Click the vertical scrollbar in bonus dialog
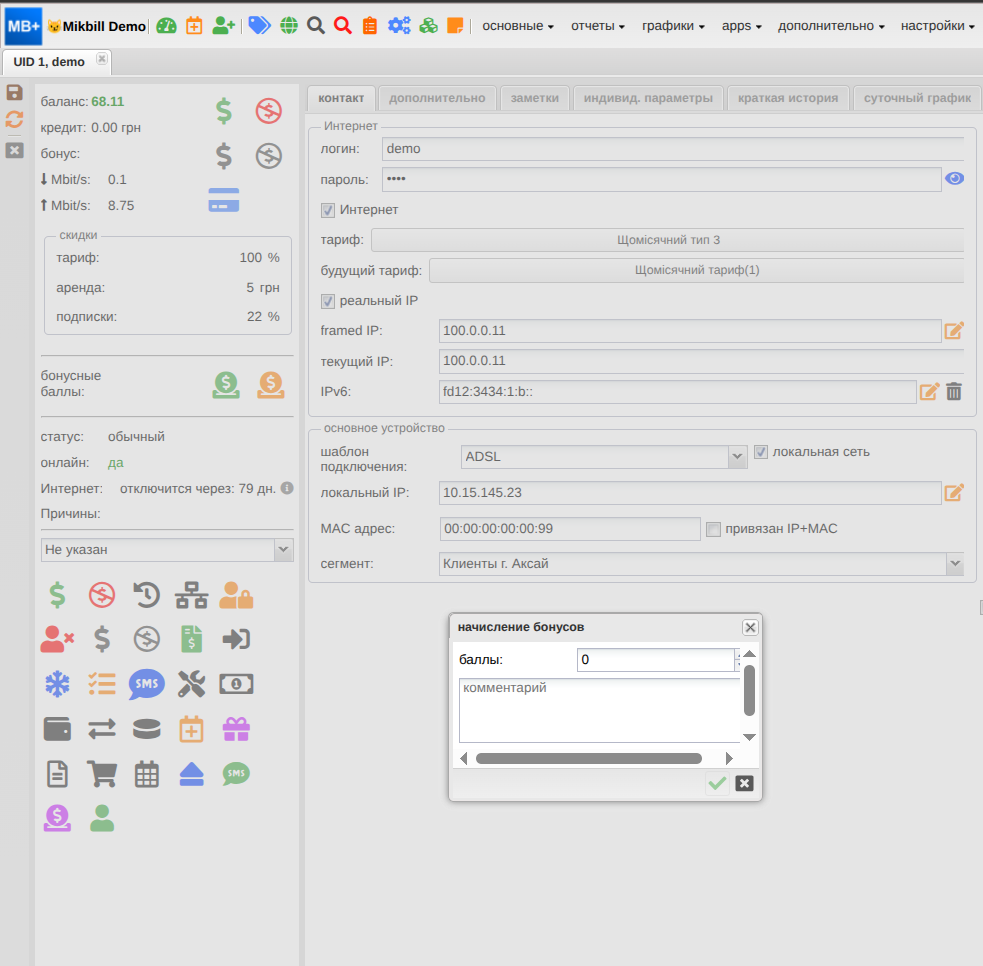Image resolution: width=983 pixels, height=966 pixels. click(x=749, y=690)
